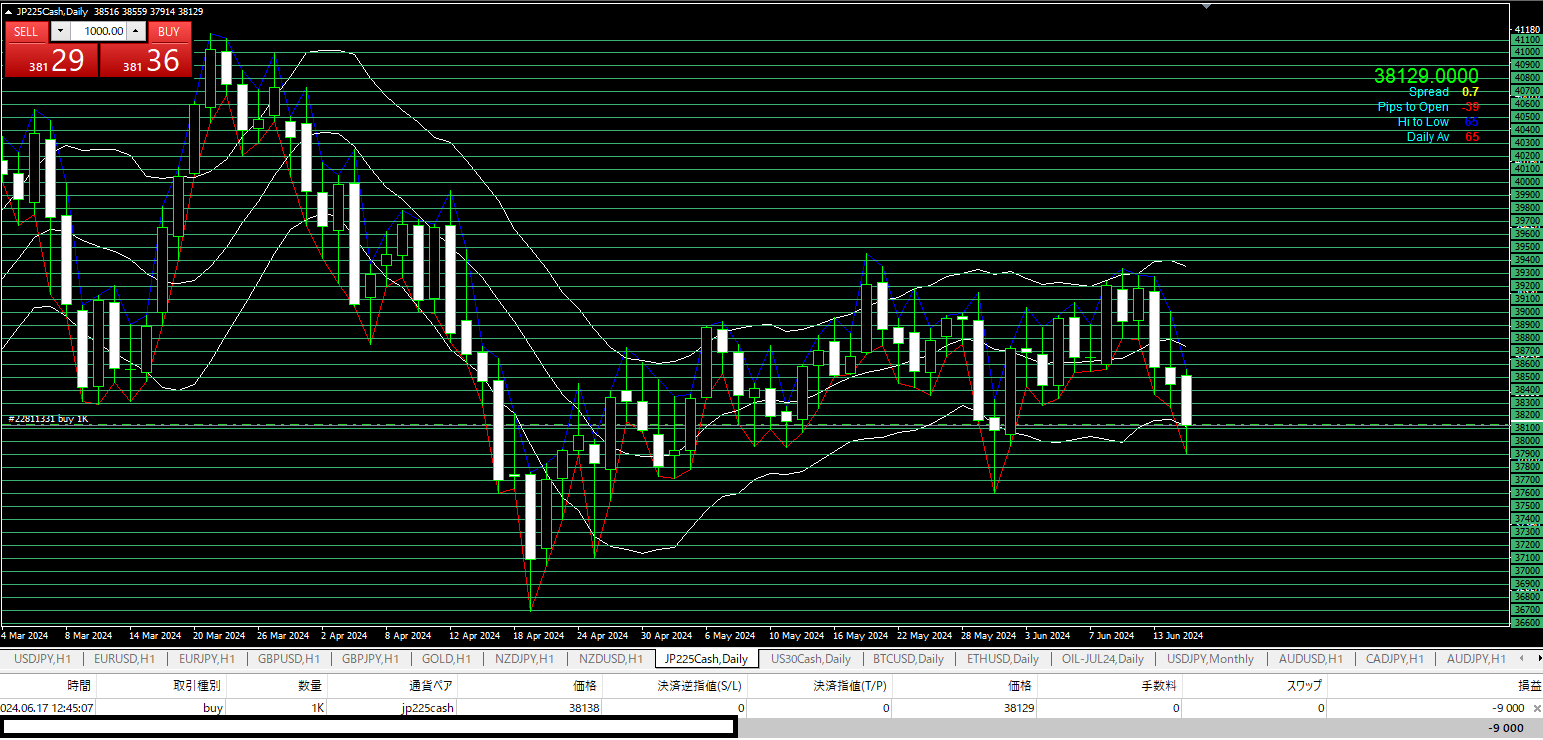Click the スワップ column header

pyautogui.click(x=1303, y=686)
